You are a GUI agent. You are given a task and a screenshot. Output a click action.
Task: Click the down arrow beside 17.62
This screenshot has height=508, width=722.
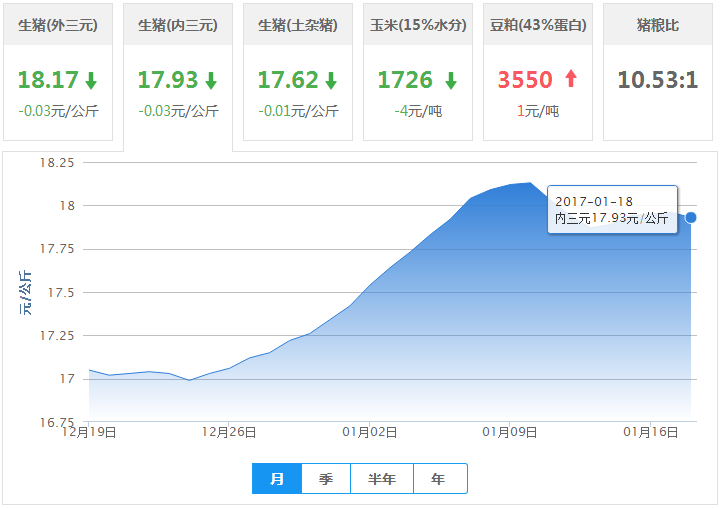(x=331, y=81)
